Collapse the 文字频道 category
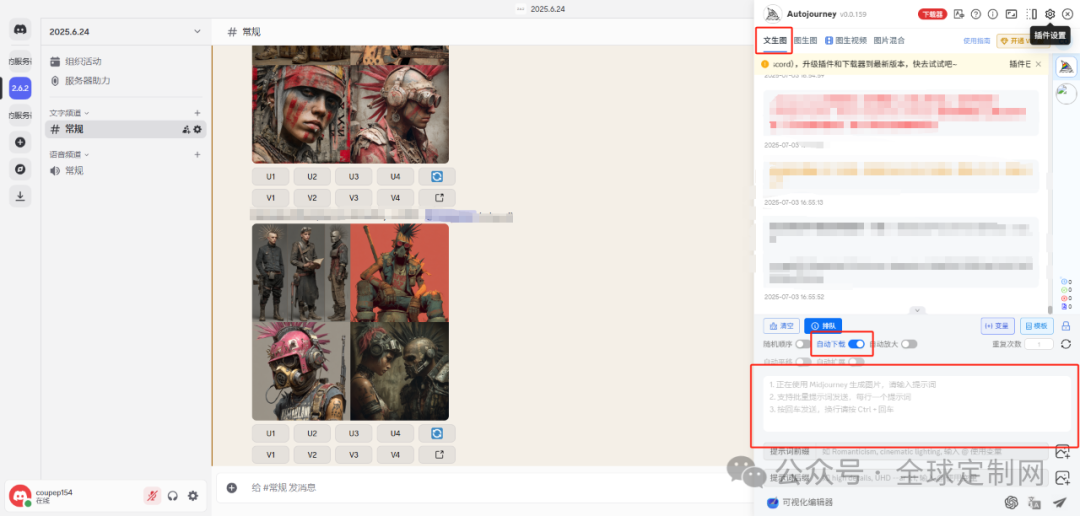The image size is (1080, 516). [x=69, y=113]
